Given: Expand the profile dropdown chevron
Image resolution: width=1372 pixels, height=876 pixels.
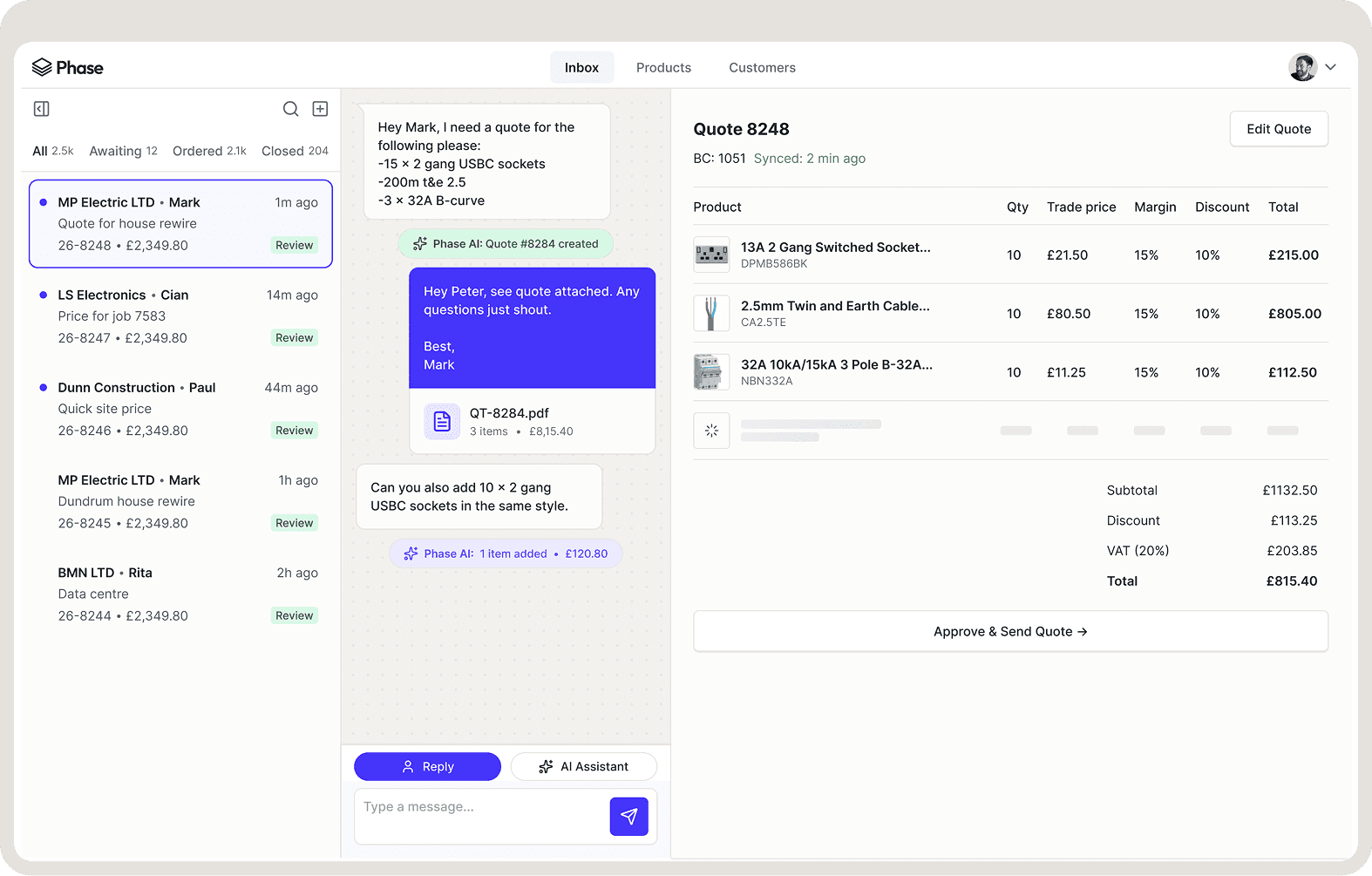Looking at the screenshot, I should [x=1331, y=67].
